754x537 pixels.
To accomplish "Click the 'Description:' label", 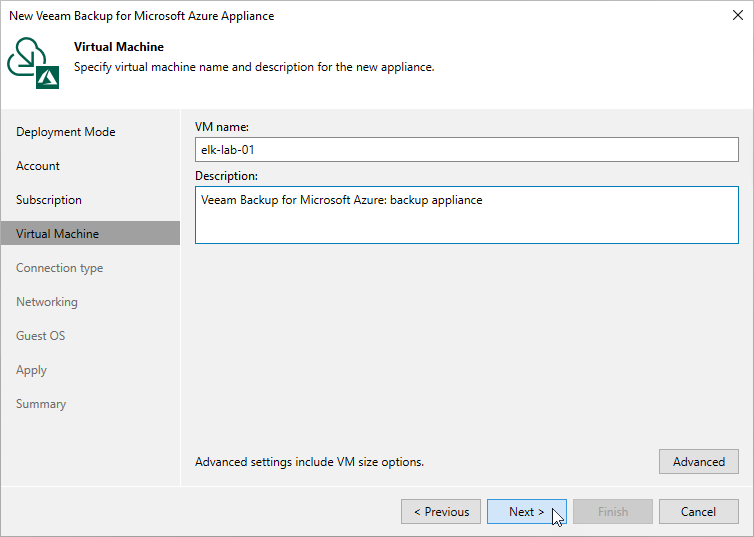I will (x=226, y=176).
